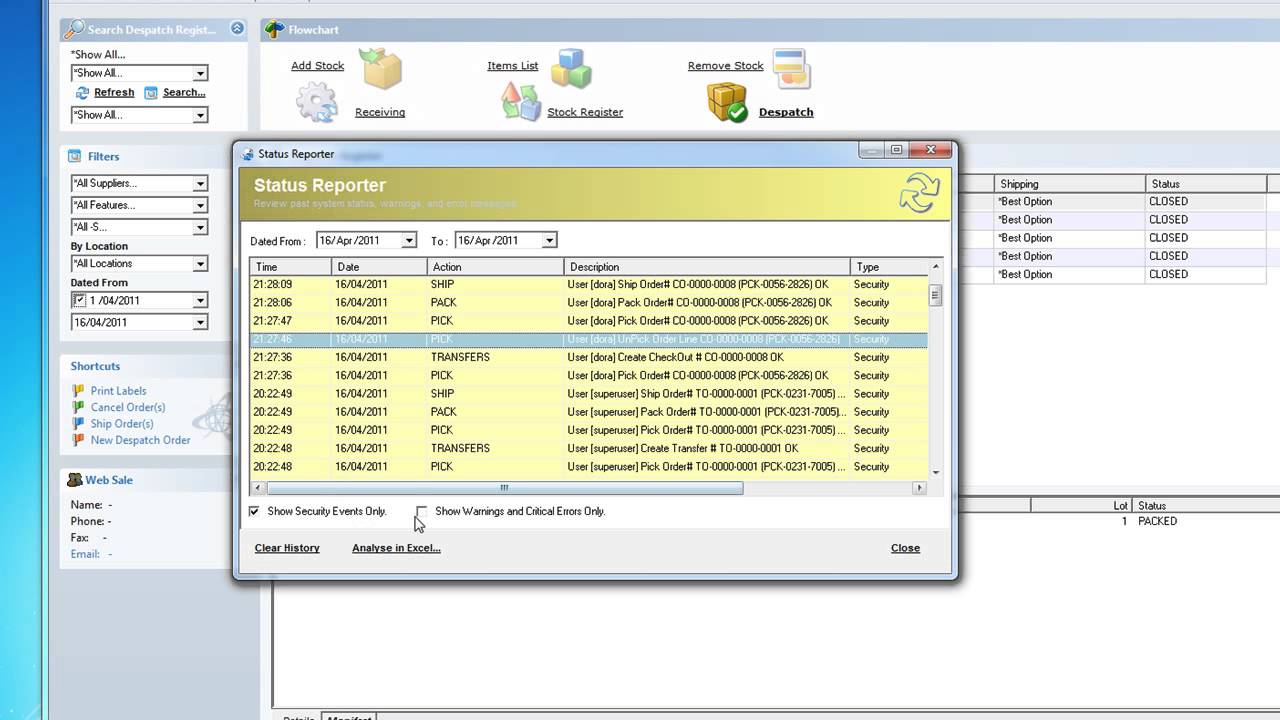Viewport: 1280px width, 720px height.
Task: Open the Despatch link
Action: tap(786, 112)
